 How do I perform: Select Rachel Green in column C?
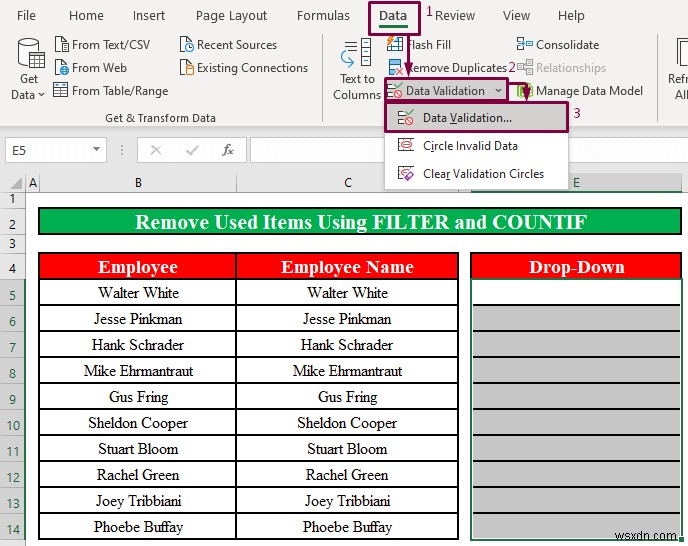pos(348,474)
